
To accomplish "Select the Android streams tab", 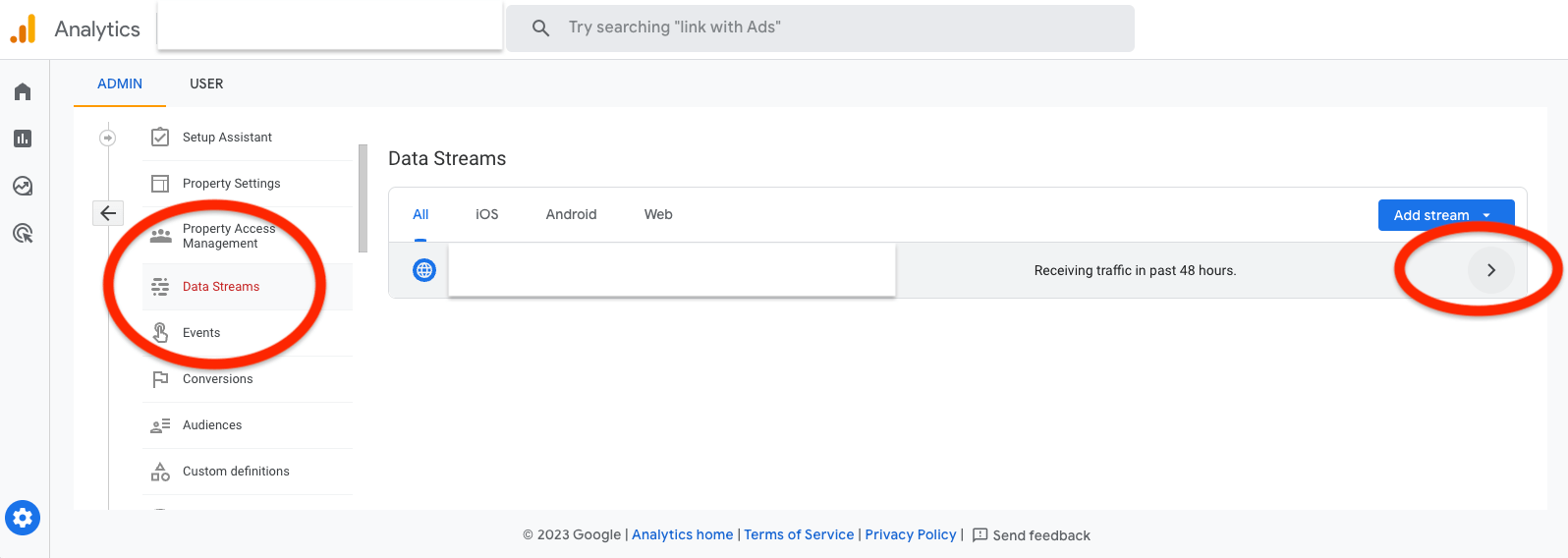I will [572, 214].
